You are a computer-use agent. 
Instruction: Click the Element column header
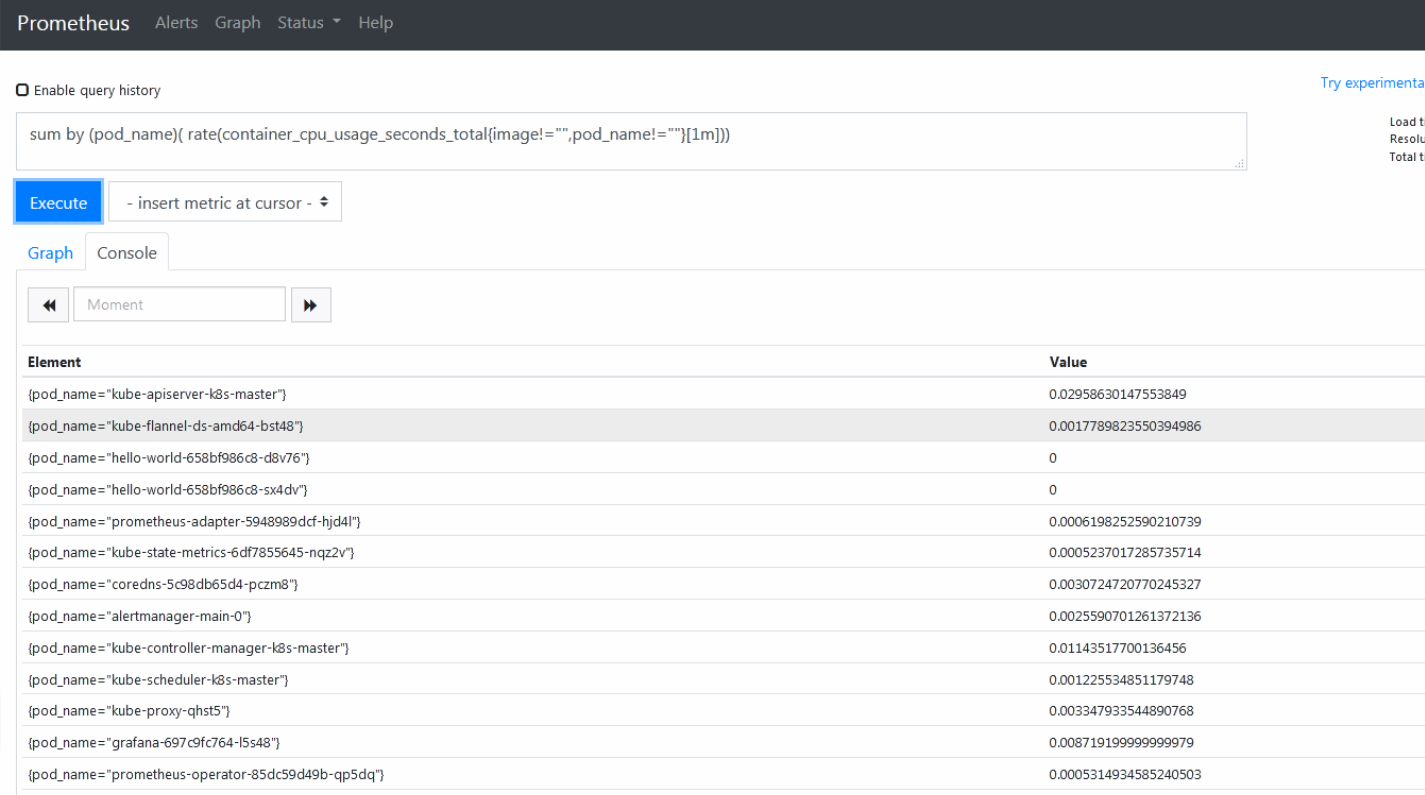(54, 361)
